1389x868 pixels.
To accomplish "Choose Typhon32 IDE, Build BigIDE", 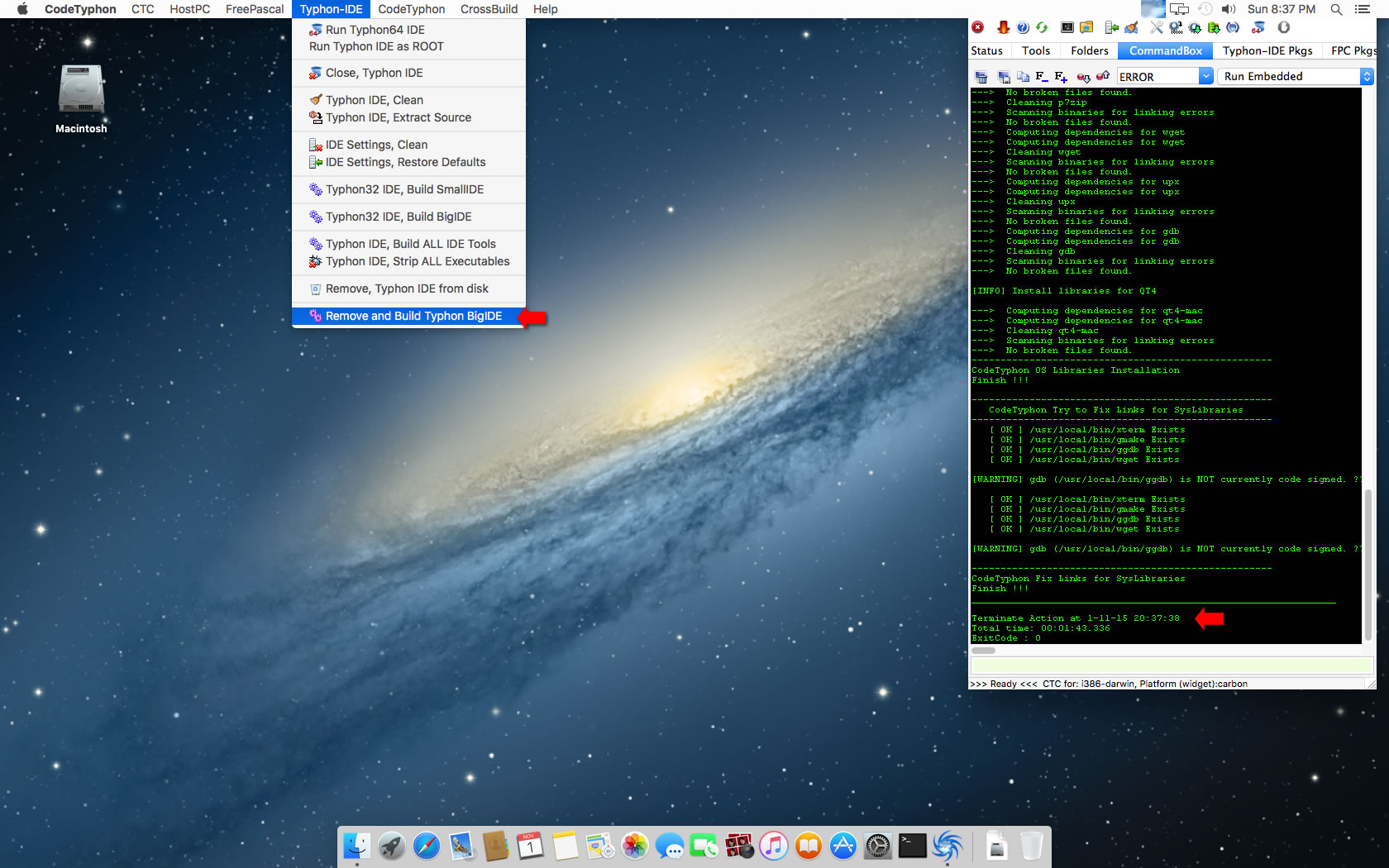I will [408, 217].
